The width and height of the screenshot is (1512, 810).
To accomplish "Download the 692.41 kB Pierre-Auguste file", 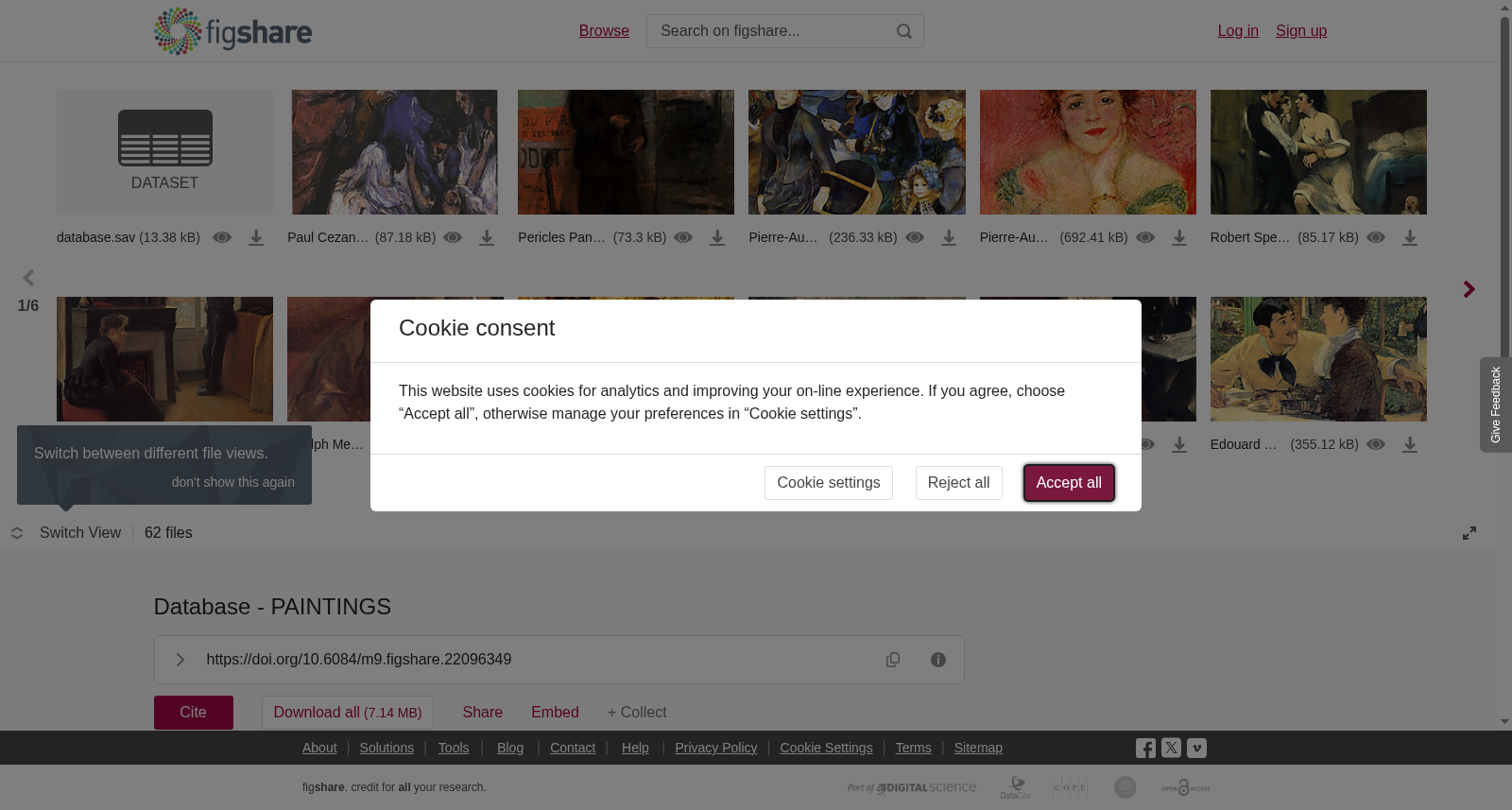I will click(x=1179, y=238).
